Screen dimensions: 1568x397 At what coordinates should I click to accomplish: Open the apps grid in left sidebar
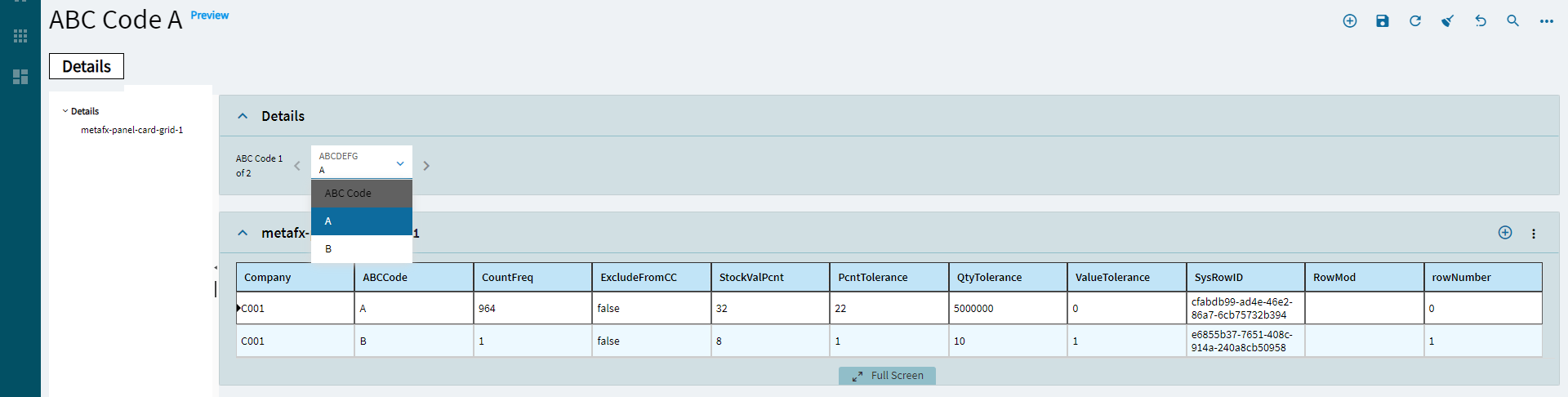point(20,36)
